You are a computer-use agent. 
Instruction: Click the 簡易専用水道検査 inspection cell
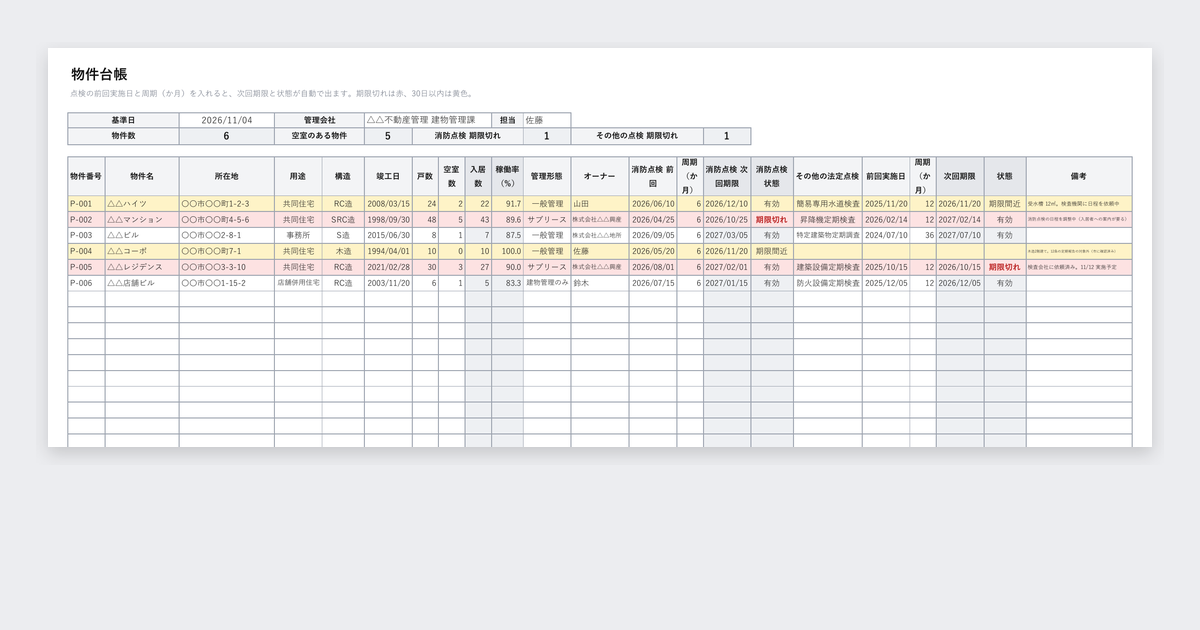pos(827,203)
